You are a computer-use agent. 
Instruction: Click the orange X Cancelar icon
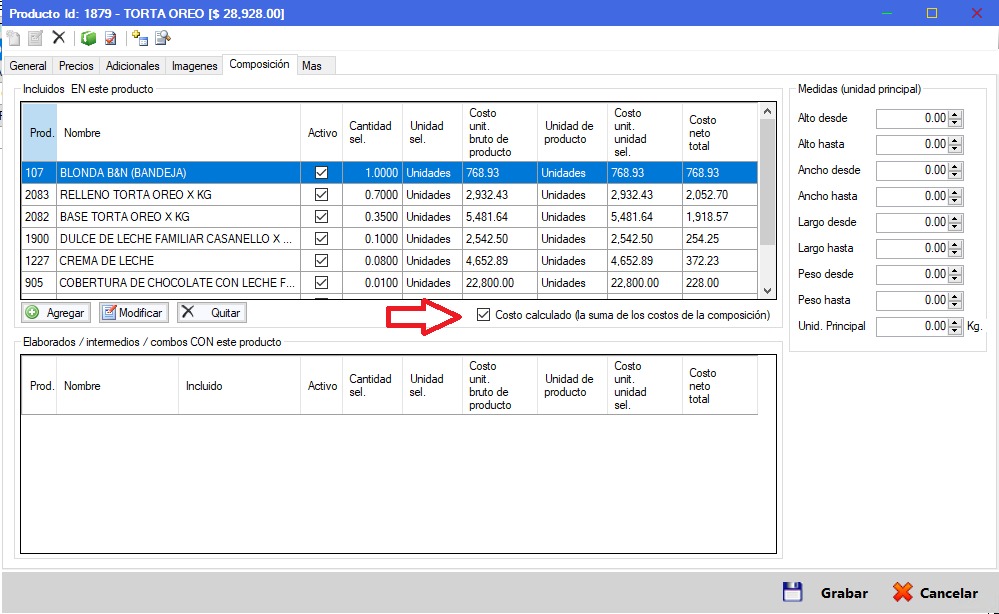coord(902,592)
